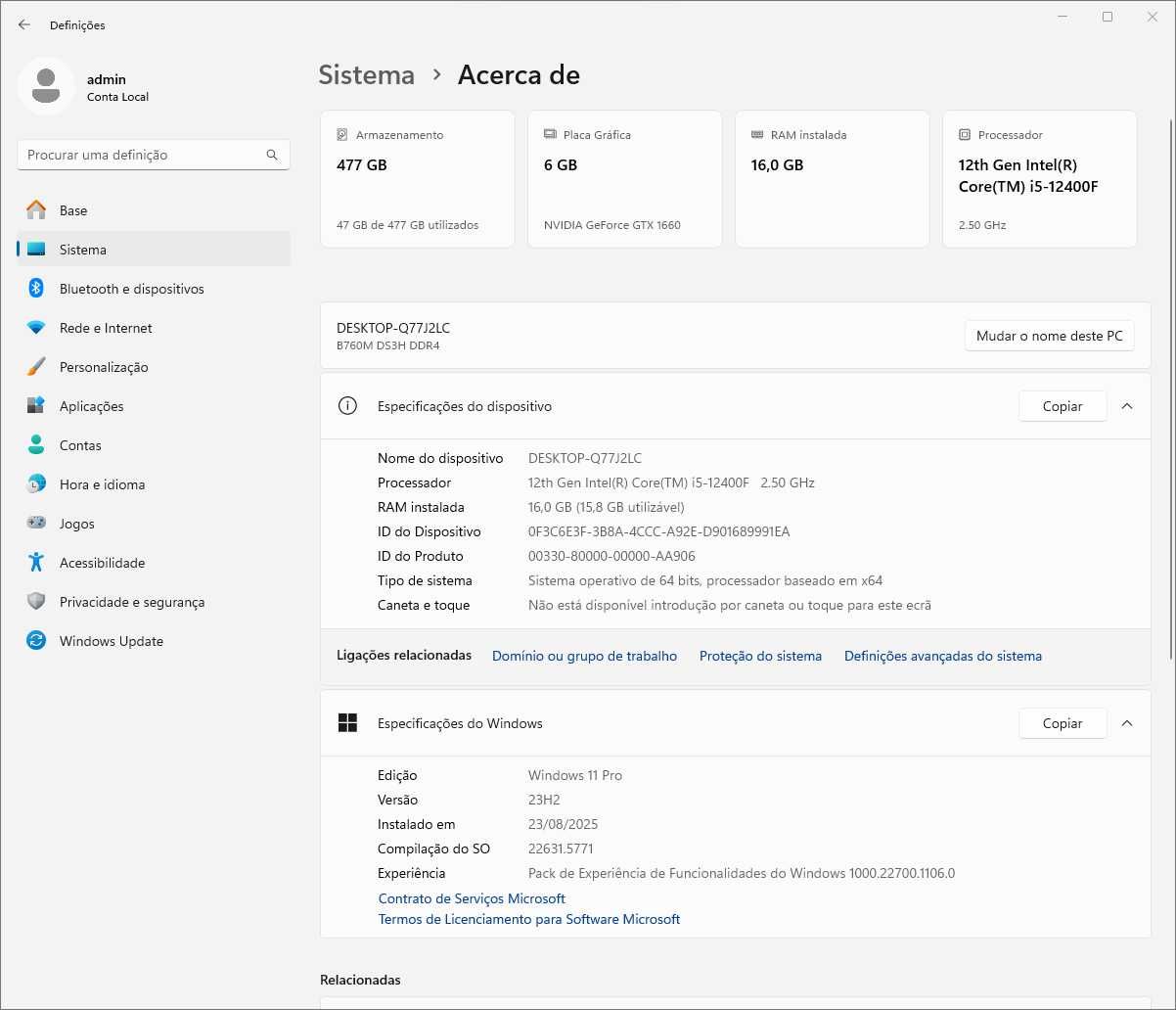The image size is (1176, 1010).
Task: Click the Processador chip icon
Action: pos(965,135)
